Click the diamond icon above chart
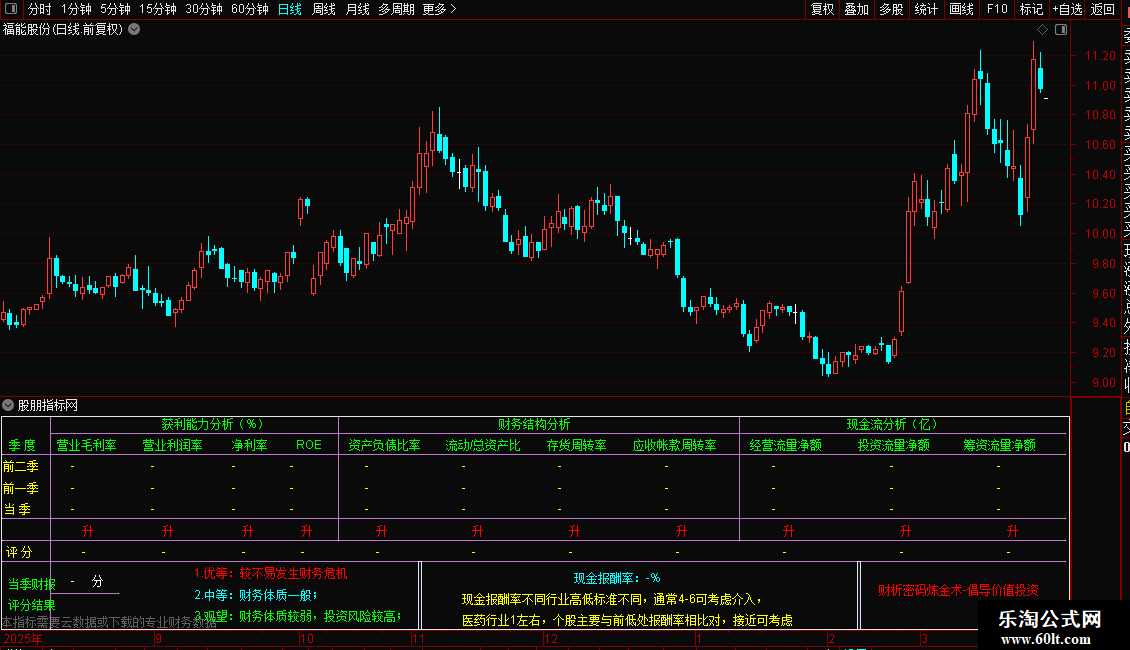 1042,30
